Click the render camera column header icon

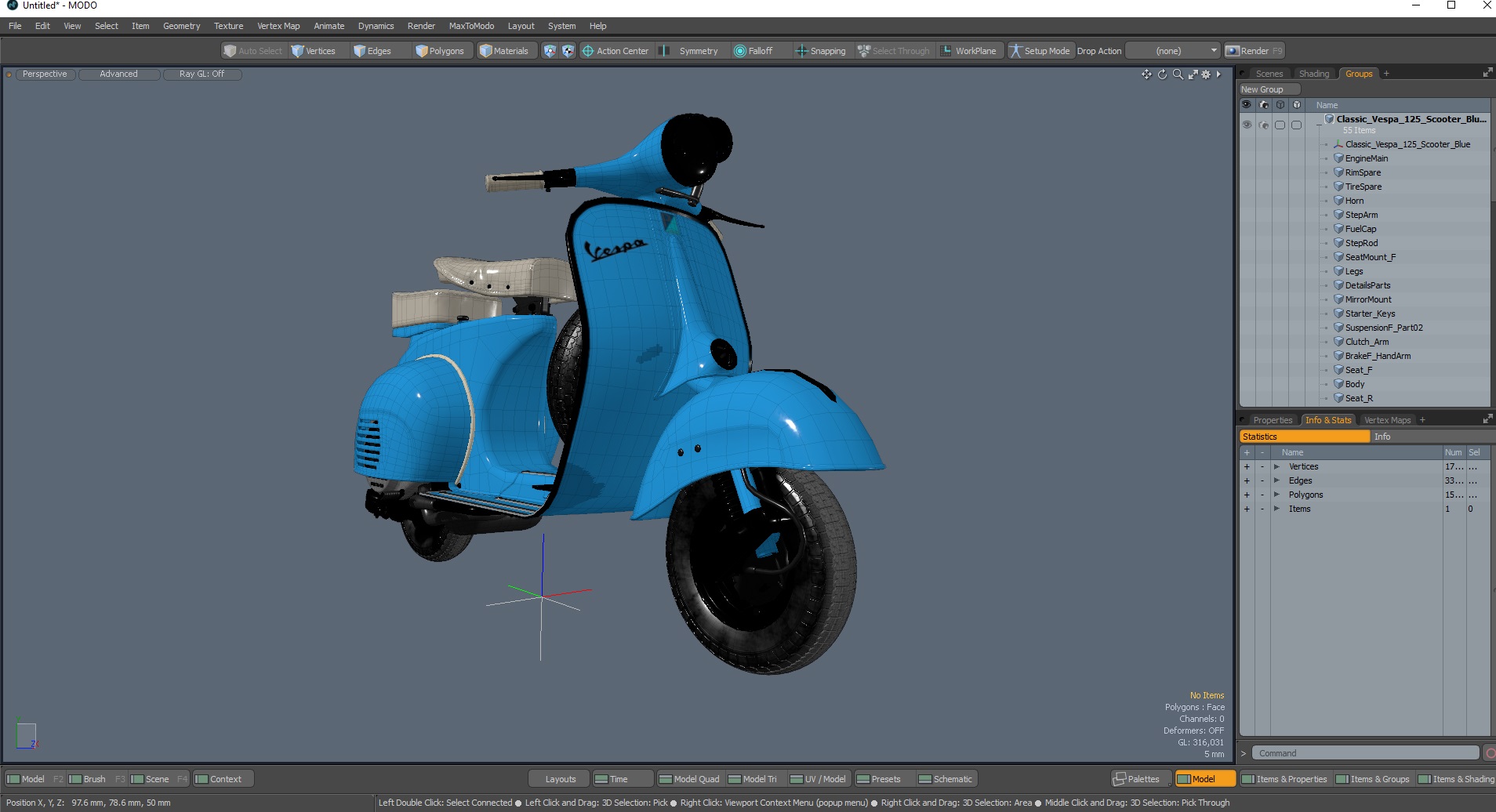(x=1263, y=105)
